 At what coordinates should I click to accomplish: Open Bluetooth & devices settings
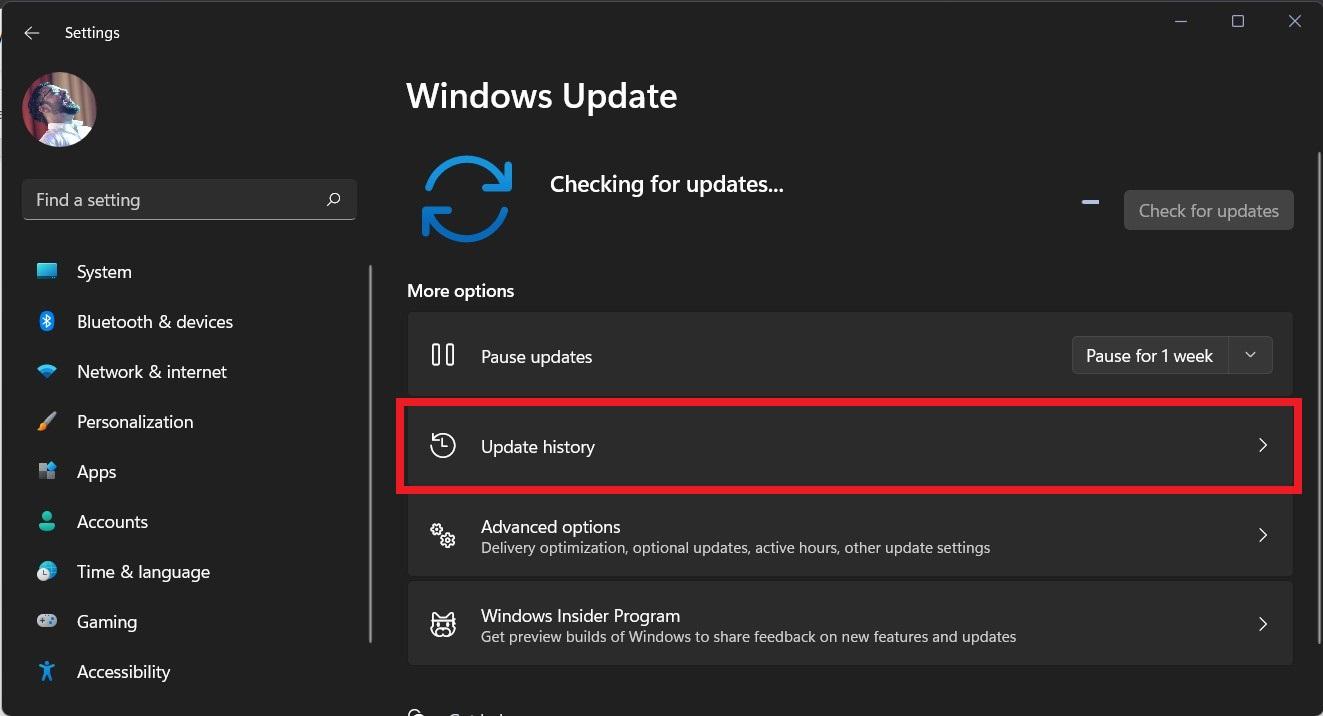46,321
